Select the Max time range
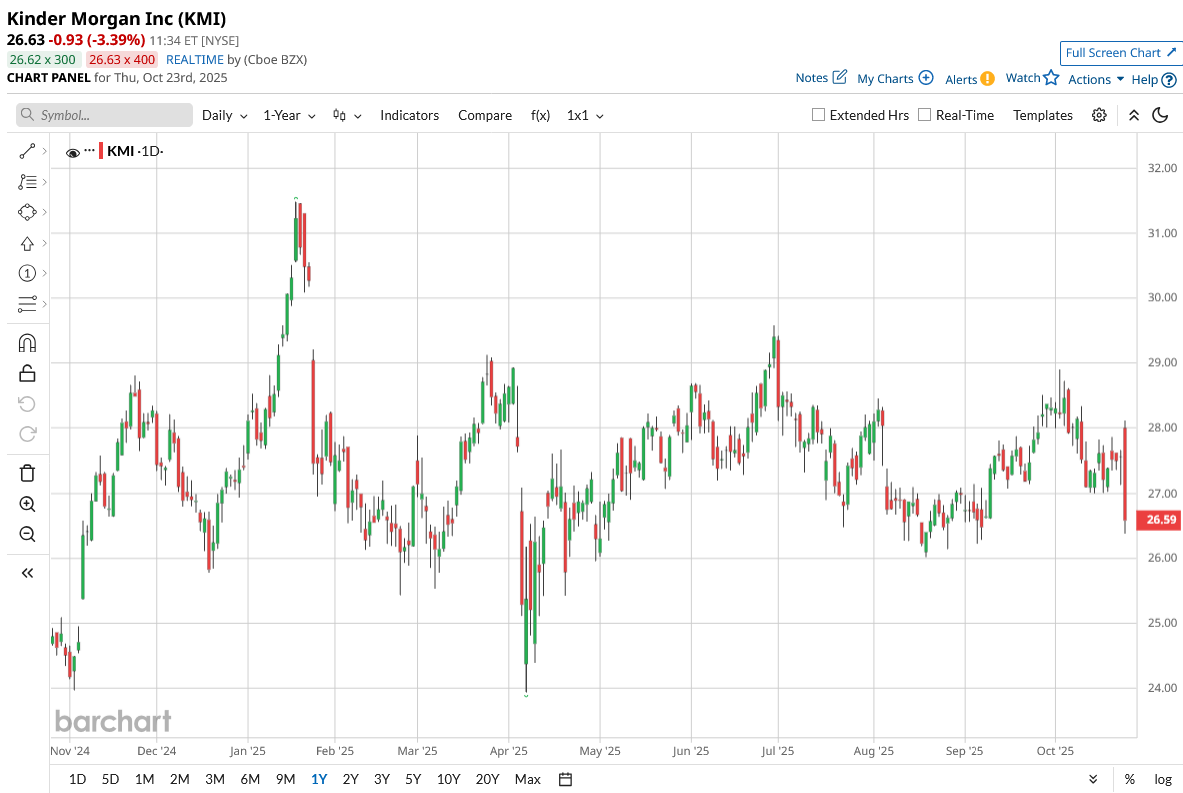Screen dimensions: 1183x793 527,779
